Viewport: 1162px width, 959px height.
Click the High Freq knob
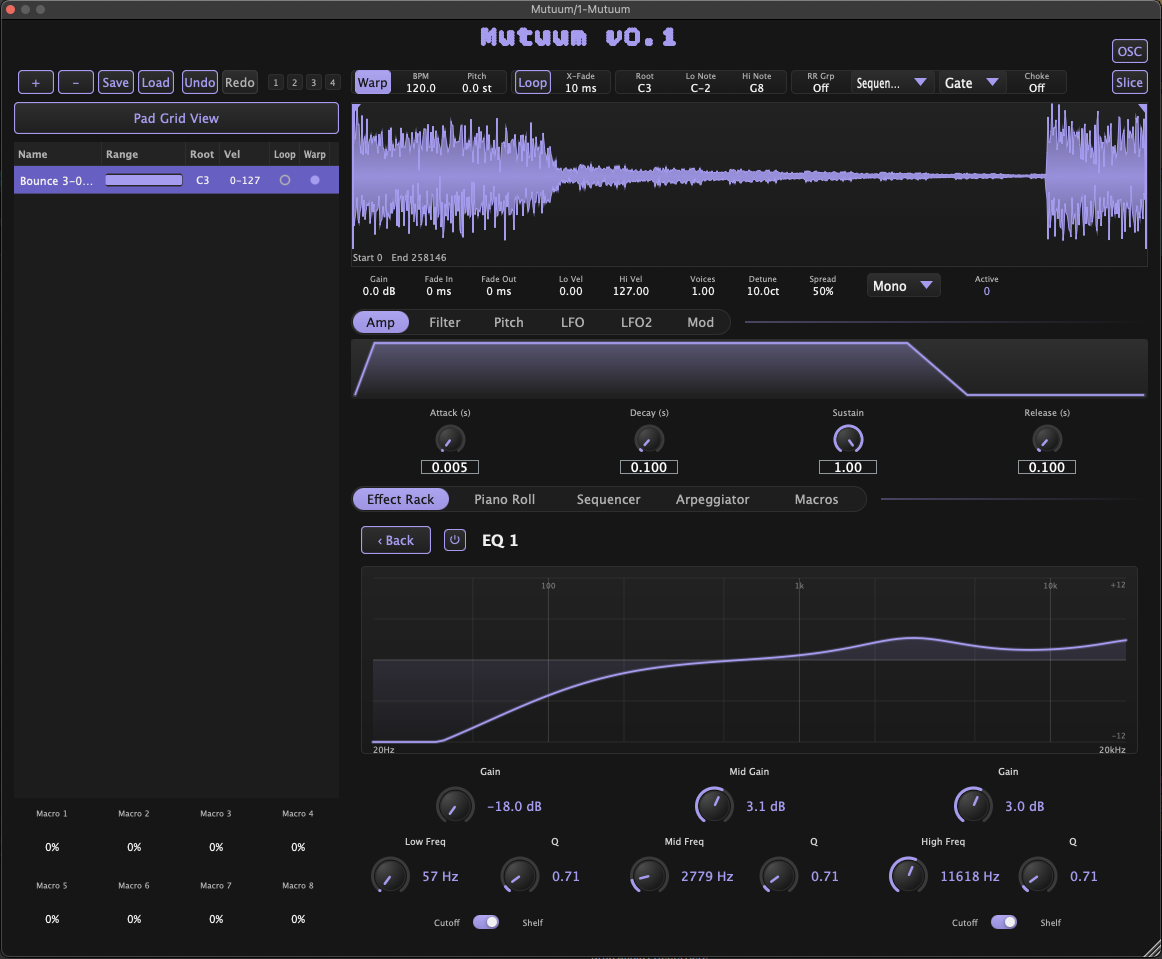pyautogui.click(x=909, y=876)
